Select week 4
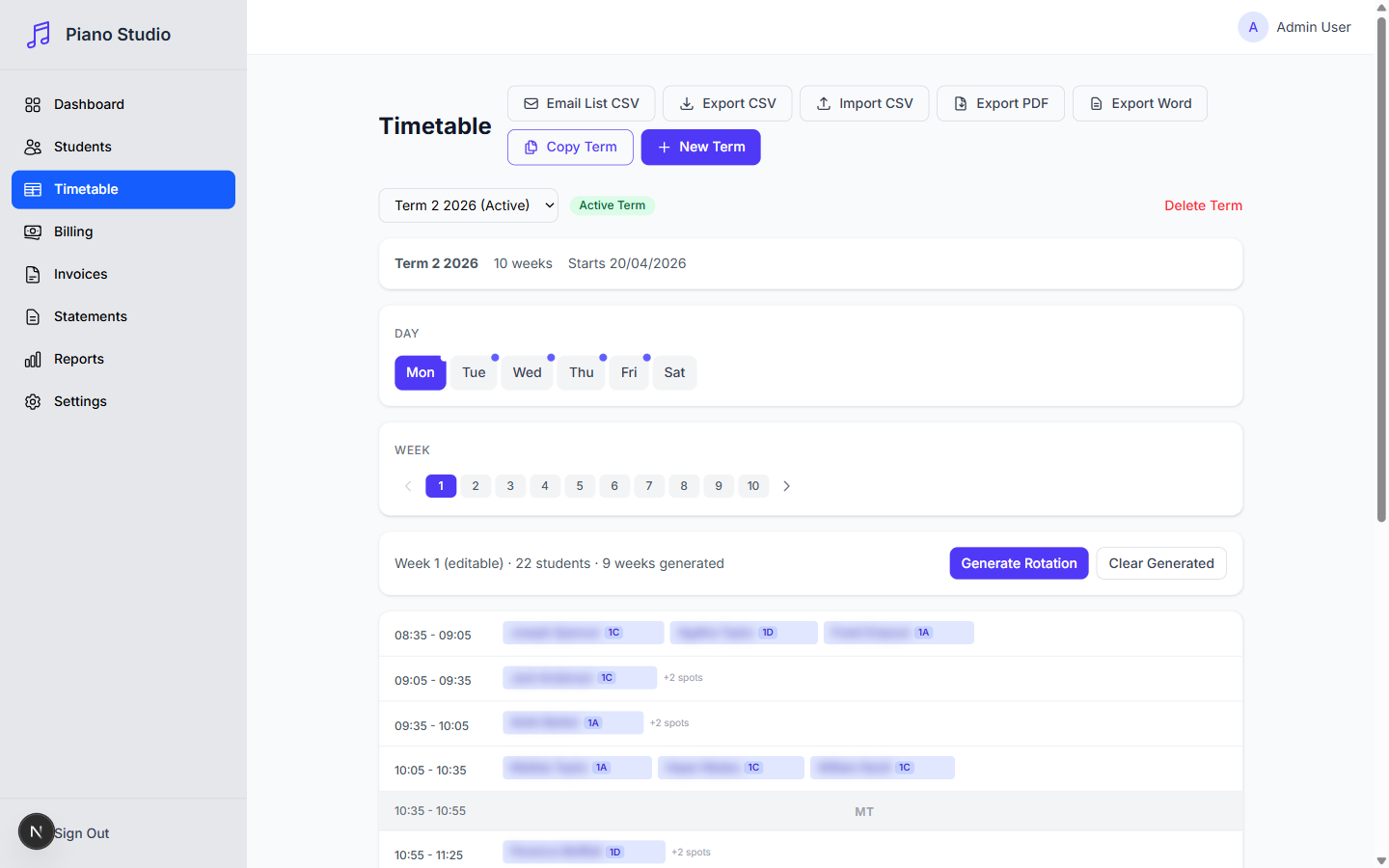Viewport: 1389px width, 868px height. (x=545, y=486)
